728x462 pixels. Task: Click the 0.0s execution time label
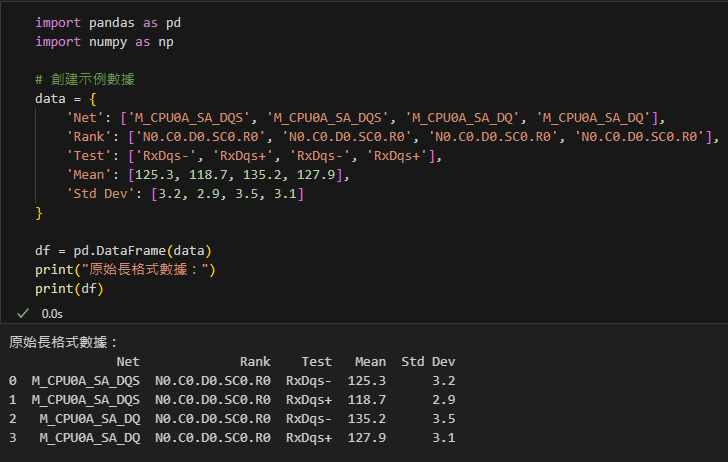(52, 314)
